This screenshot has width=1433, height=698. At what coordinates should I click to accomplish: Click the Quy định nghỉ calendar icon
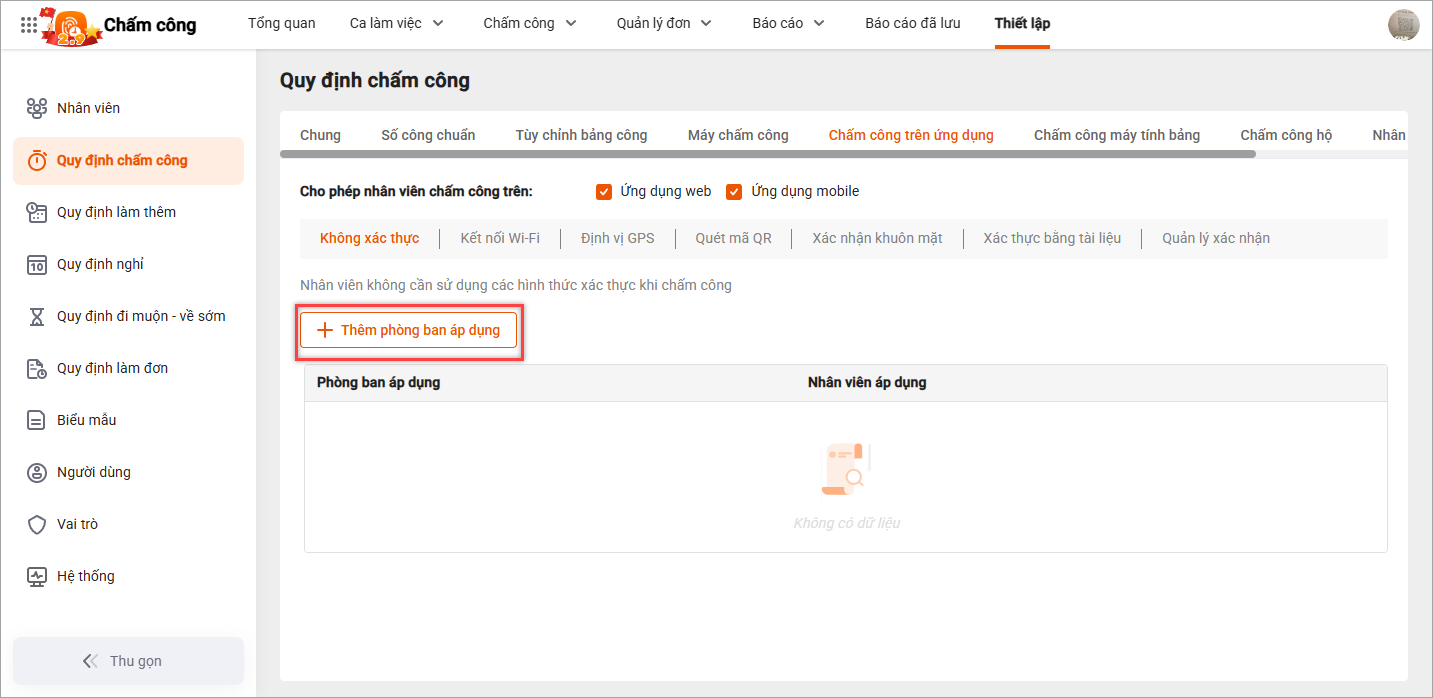pyautogui.click(x=37, y=264)
